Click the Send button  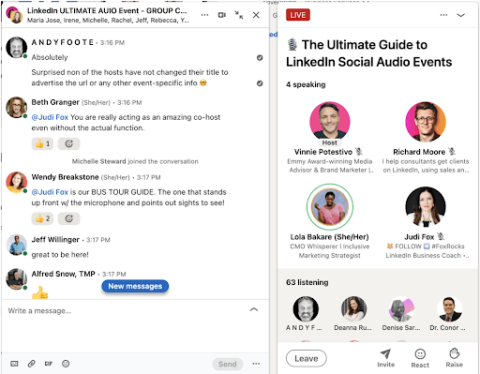(228, 364)
